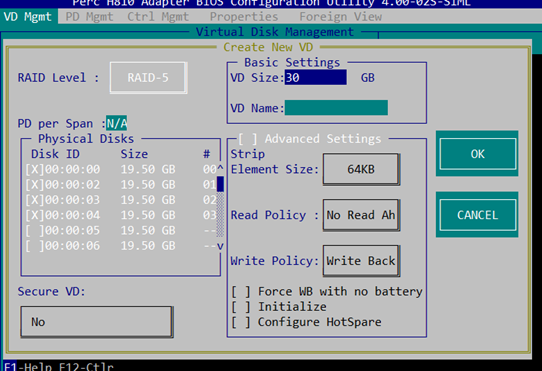The height and width of the screenshot is (371, 542).
Task: Open the Write Policy Write Back selector
Action: point(361,261)
